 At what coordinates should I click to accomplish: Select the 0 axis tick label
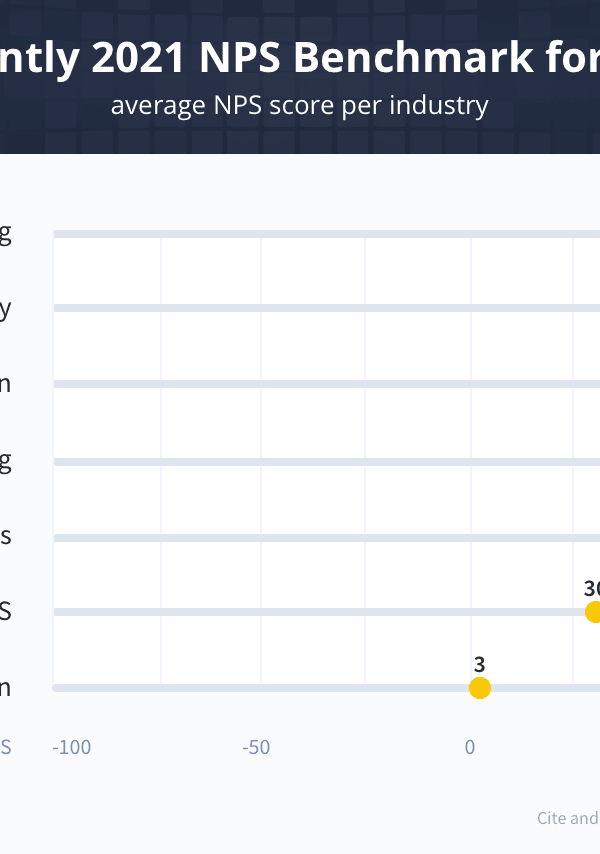pos(470,747)
